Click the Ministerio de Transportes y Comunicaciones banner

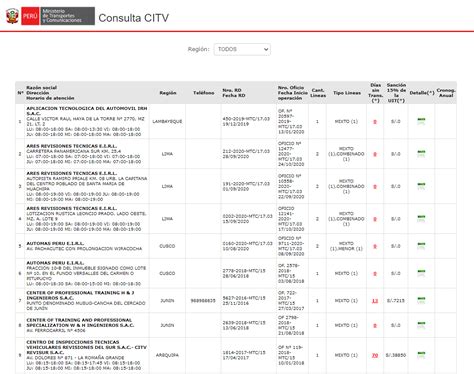tap(68, 16)
